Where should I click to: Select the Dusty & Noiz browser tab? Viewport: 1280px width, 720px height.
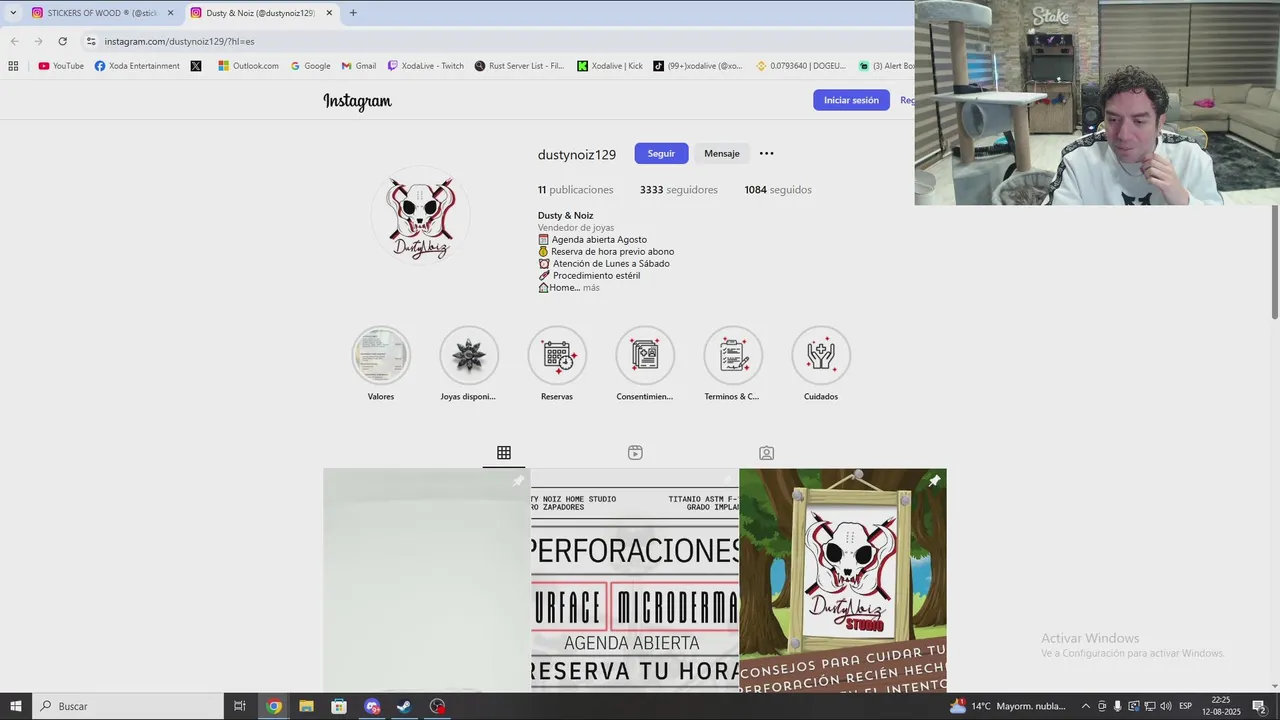click(260, 13)
